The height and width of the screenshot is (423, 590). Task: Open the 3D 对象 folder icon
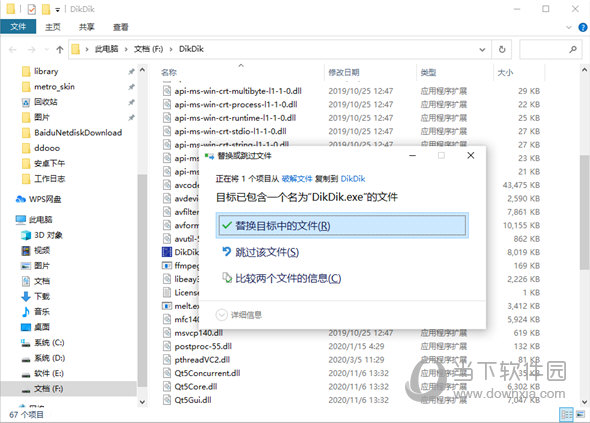[26, 235]
